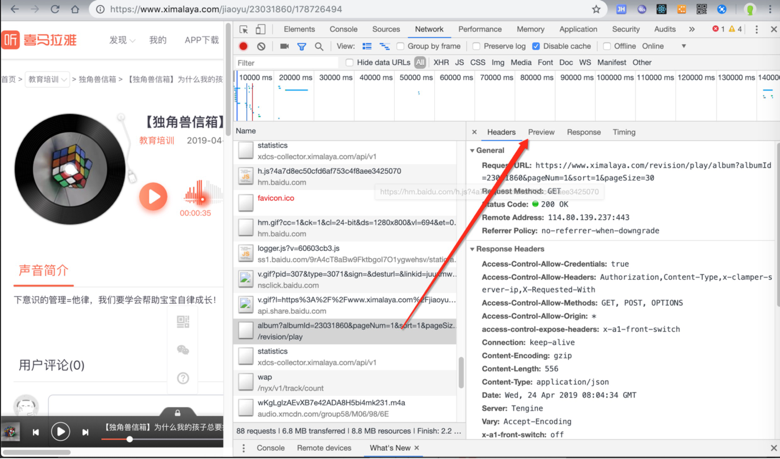
Task: Click the QR code share icon on page
Action: pos(183,322)
